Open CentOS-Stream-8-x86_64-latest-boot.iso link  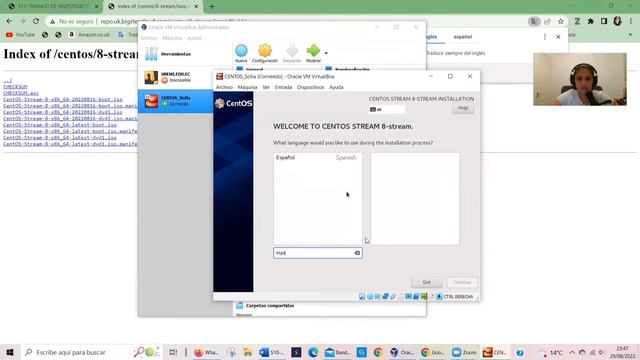[x=60, y=125]
